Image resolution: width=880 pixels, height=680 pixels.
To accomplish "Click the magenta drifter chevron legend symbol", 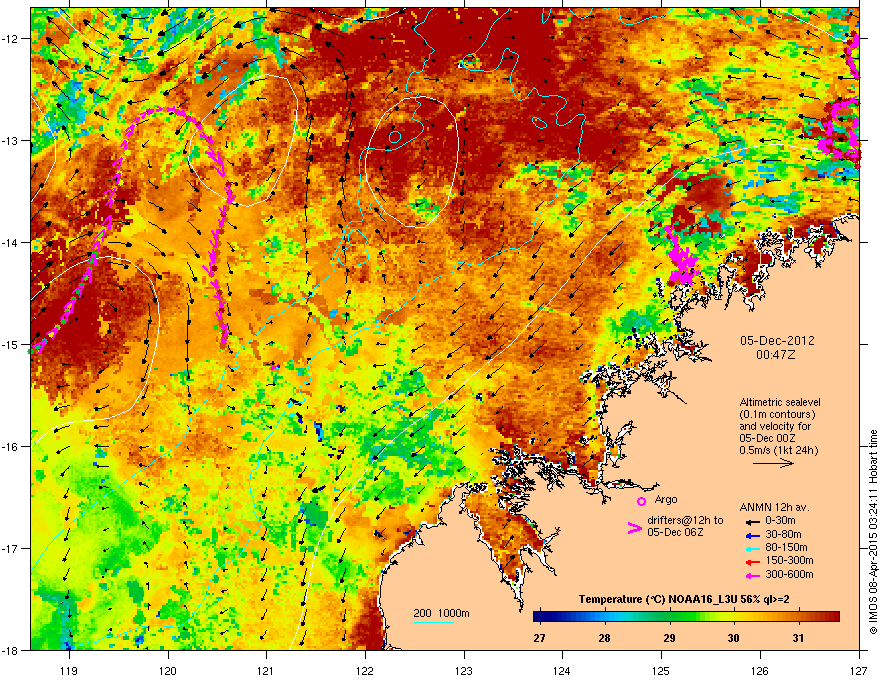I will [634, 527].
